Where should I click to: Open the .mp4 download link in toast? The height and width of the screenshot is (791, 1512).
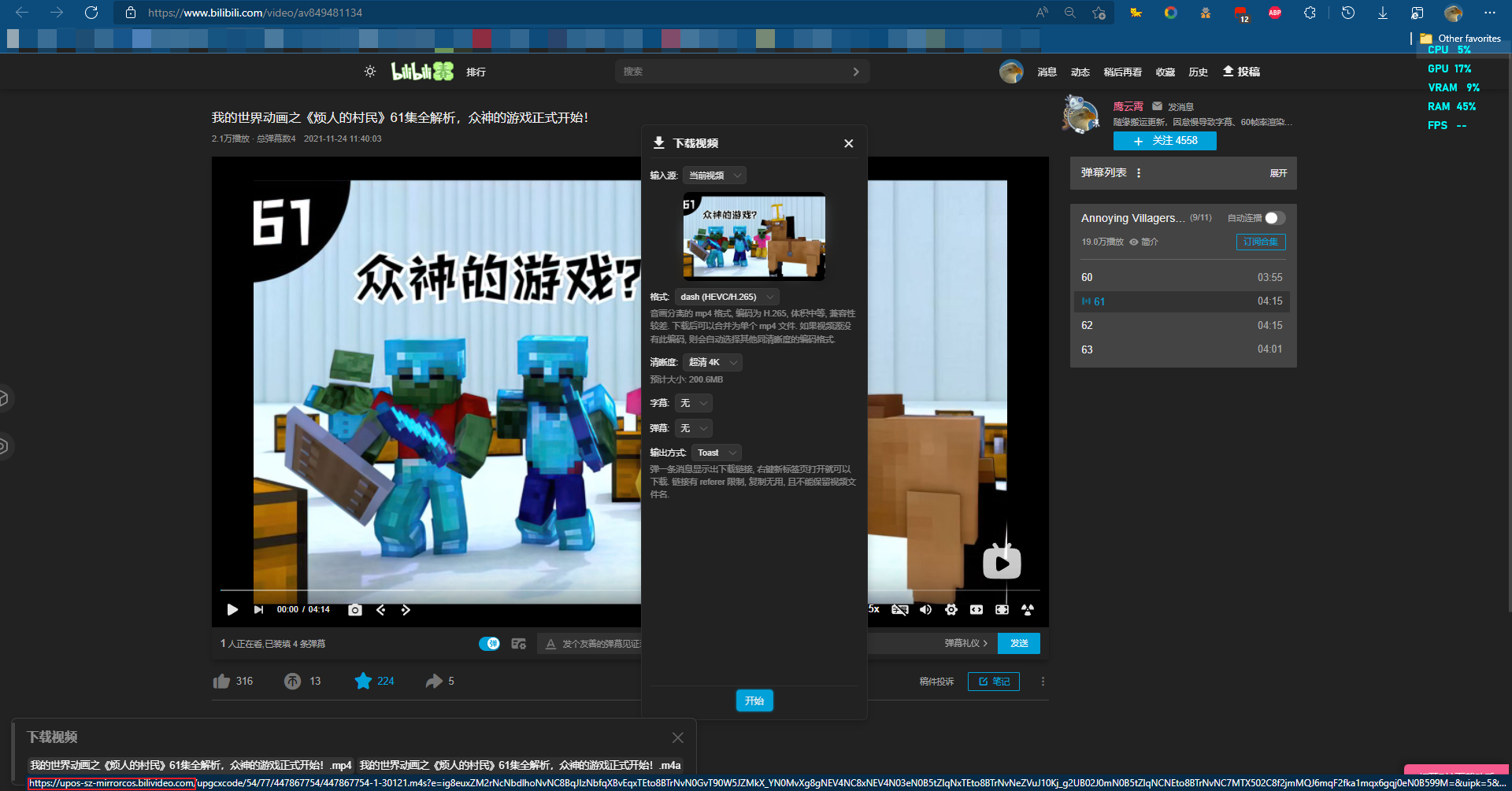[x=191, y=765]
